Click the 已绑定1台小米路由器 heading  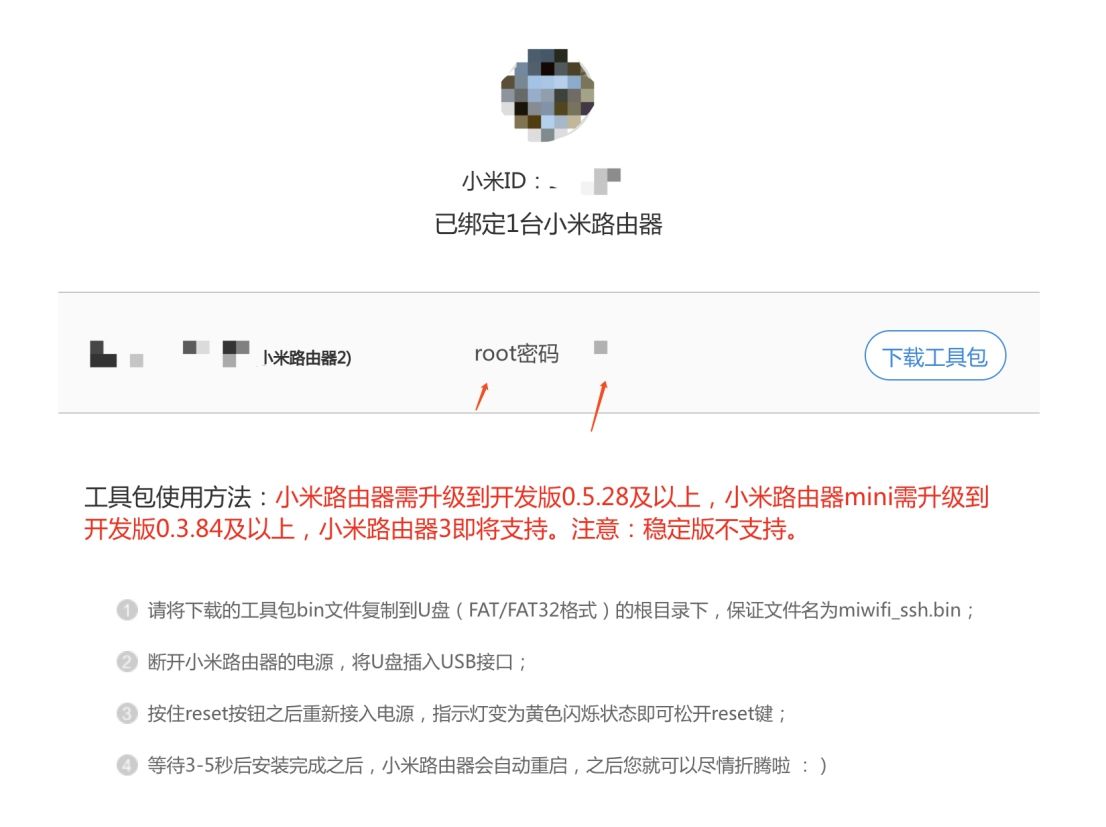(x=548, y=224)
